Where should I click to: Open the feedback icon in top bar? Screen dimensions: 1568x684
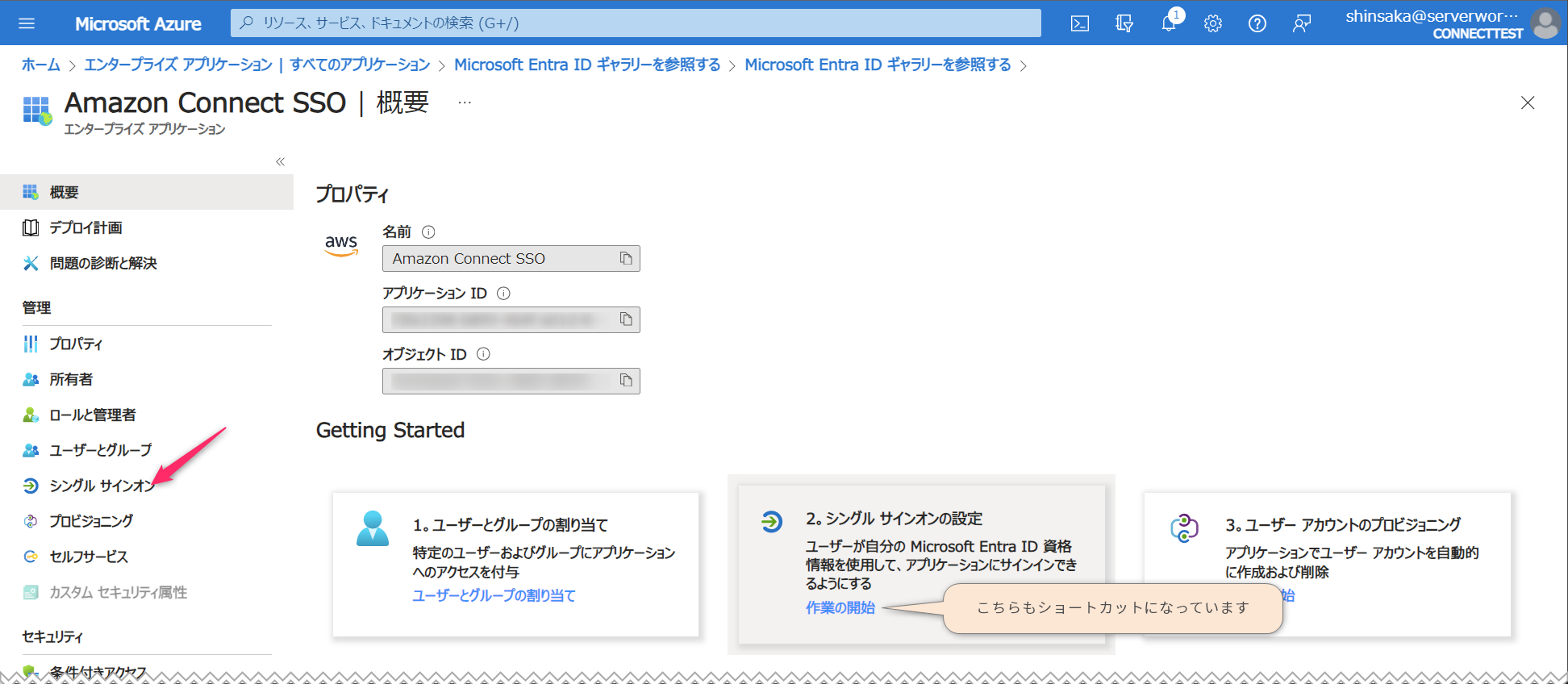pos(1301,23)
